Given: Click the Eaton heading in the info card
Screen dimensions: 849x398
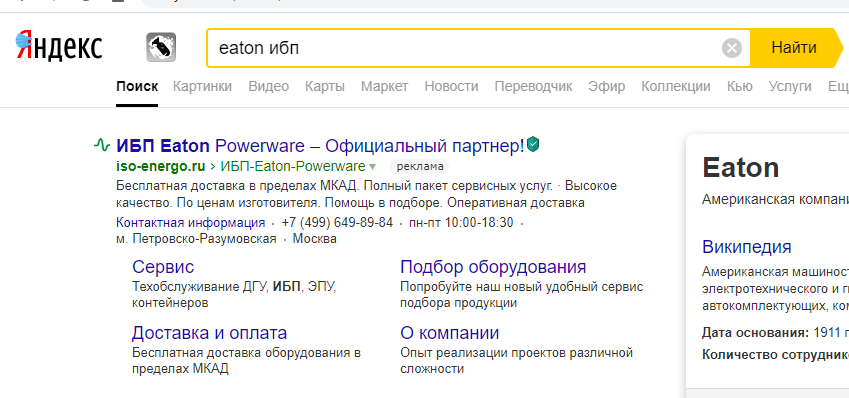Looking at the screenshot, I should click(x=740, y=167).
